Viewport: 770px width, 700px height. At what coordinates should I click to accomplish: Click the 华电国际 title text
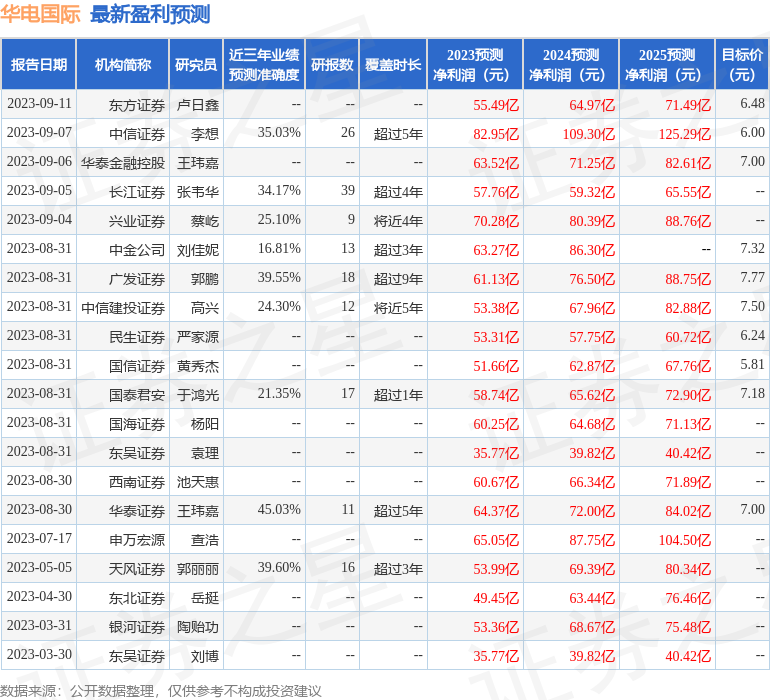pos(40,14)
